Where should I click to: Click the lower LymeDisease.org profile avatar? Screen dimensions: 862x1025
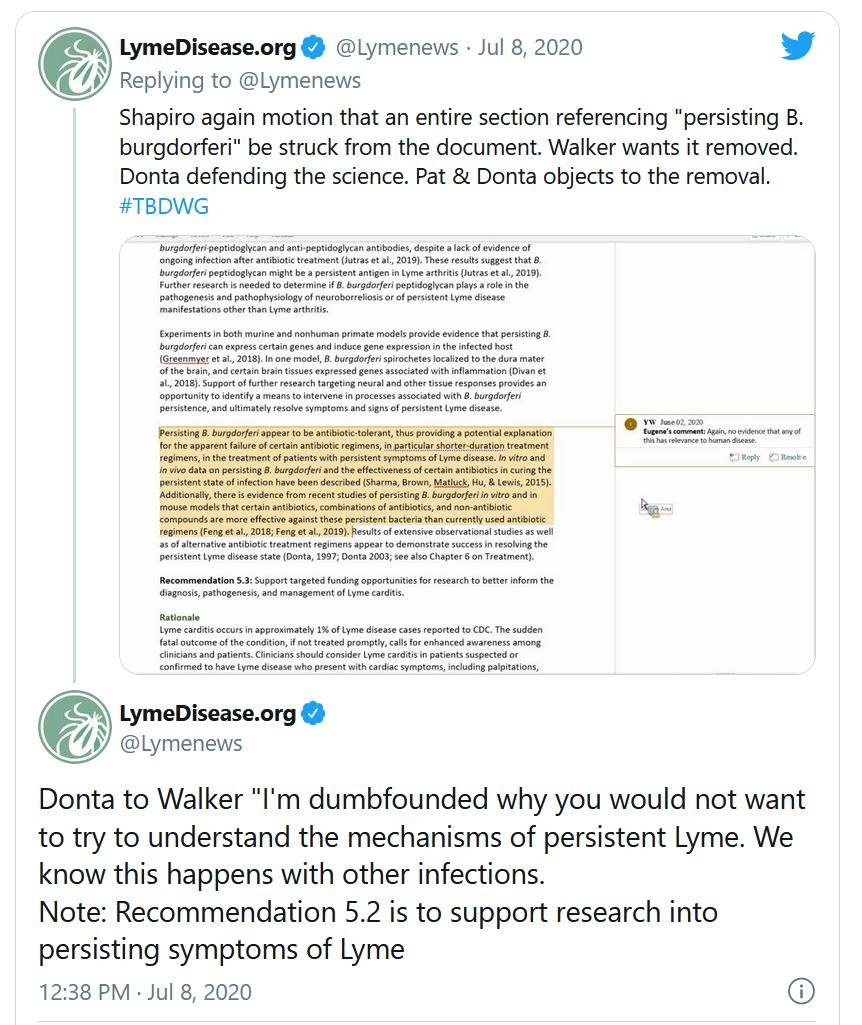(x=74, y=726)
